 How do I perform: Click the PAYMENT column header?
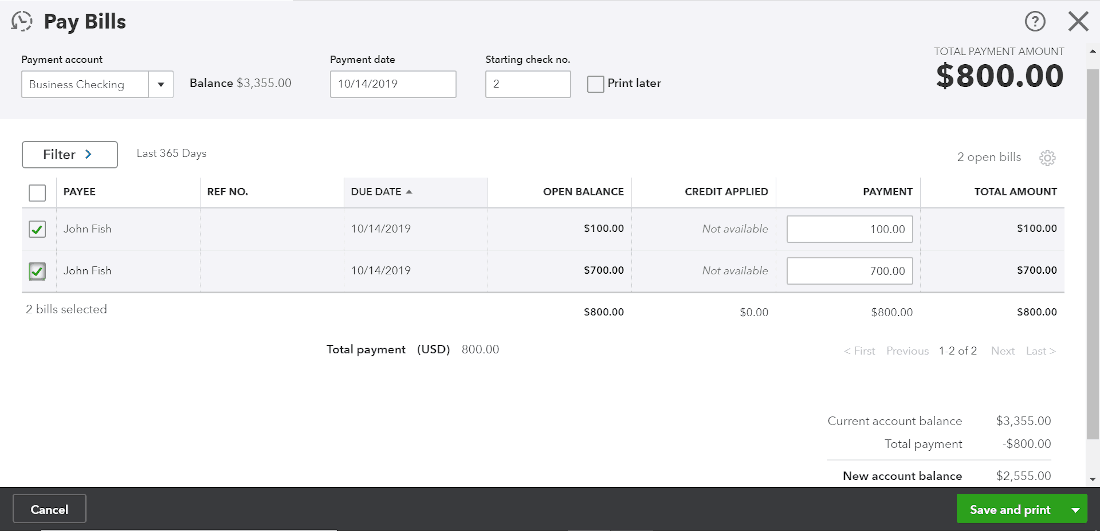pos(887,191)
